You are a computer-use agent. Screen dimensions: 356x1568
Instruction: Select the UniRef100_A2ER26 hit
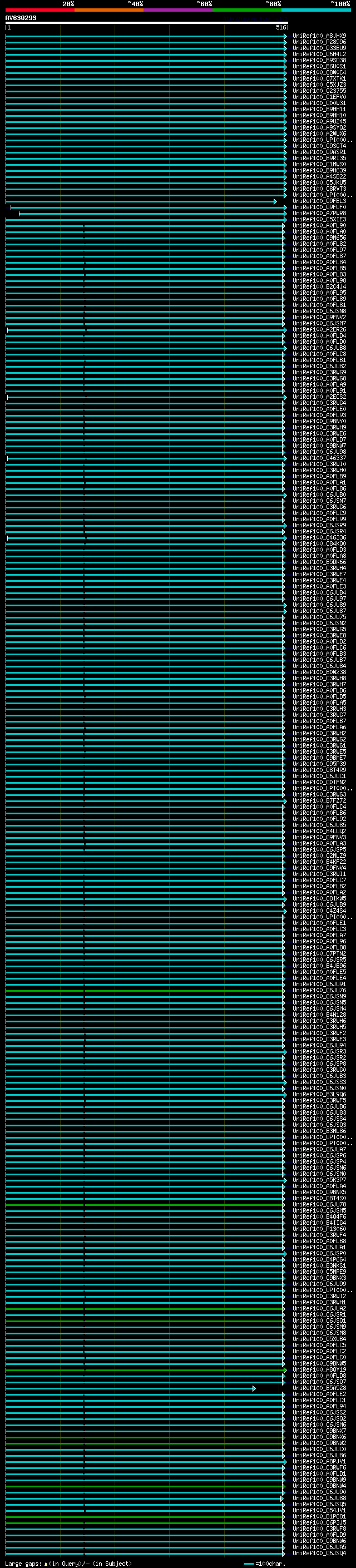tap(319, 330)
